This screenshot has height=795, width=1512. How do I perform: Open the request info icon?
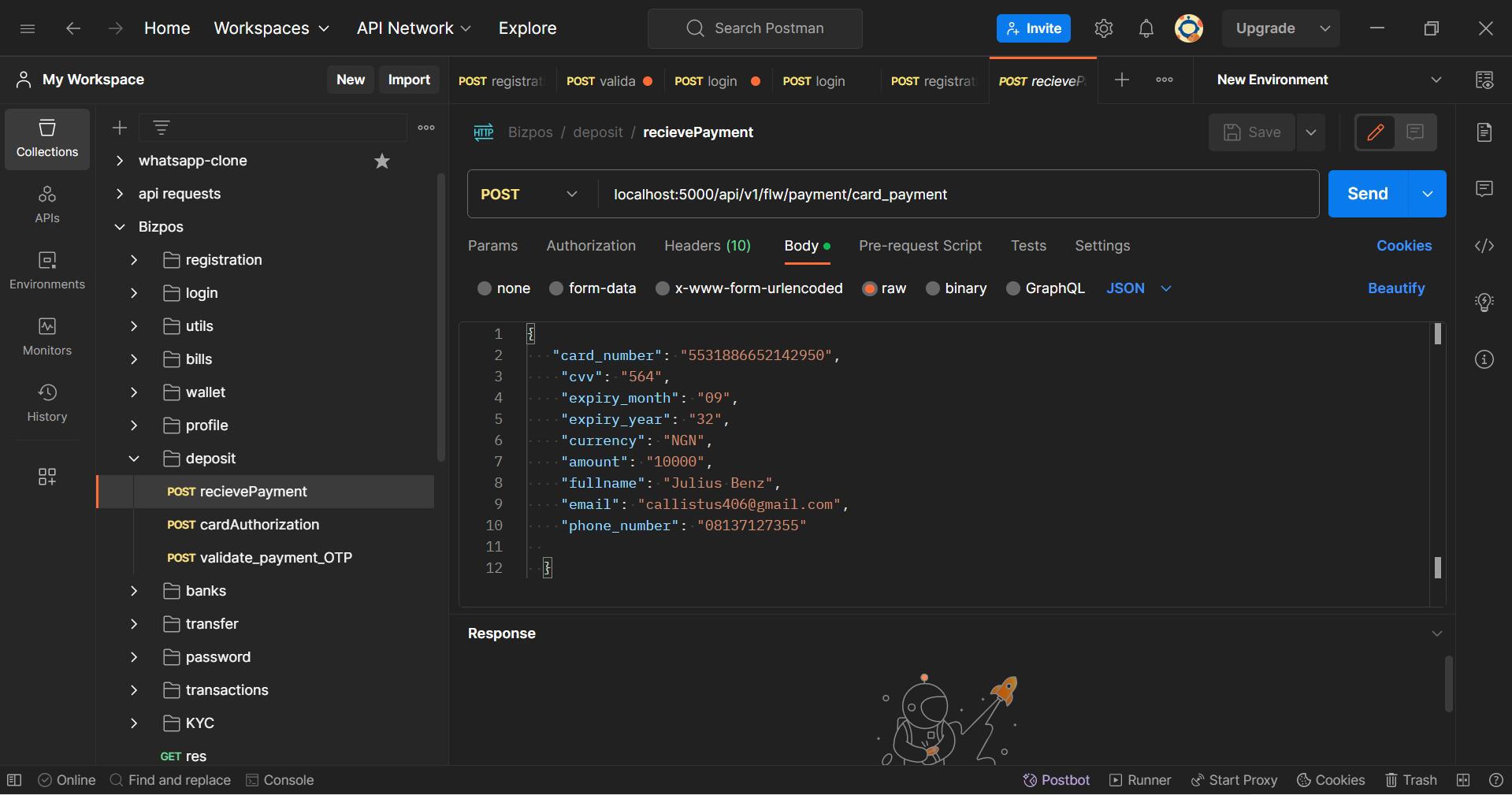(1484, 359)
